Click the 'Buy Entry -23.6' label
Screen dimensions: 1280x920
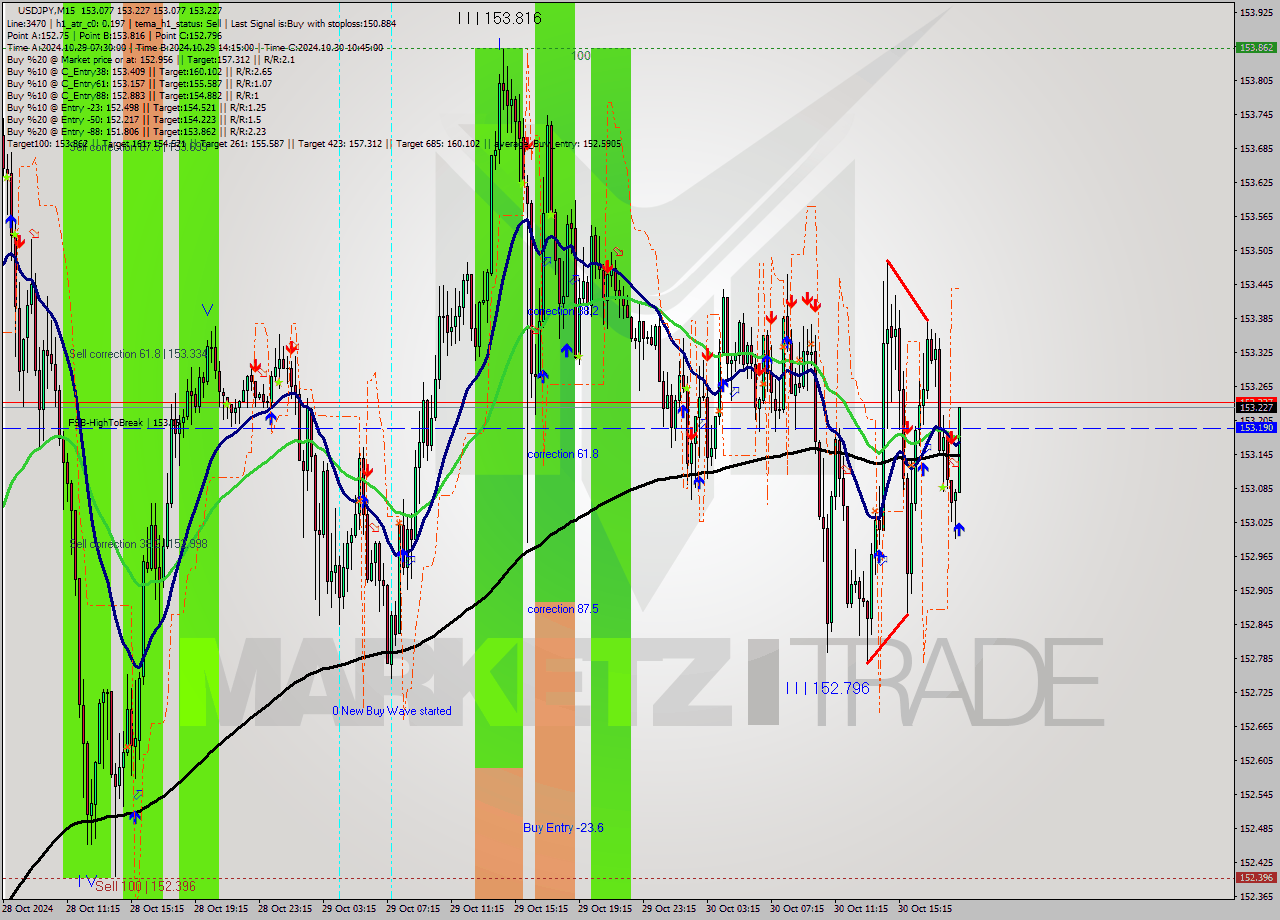click(563, 828)
